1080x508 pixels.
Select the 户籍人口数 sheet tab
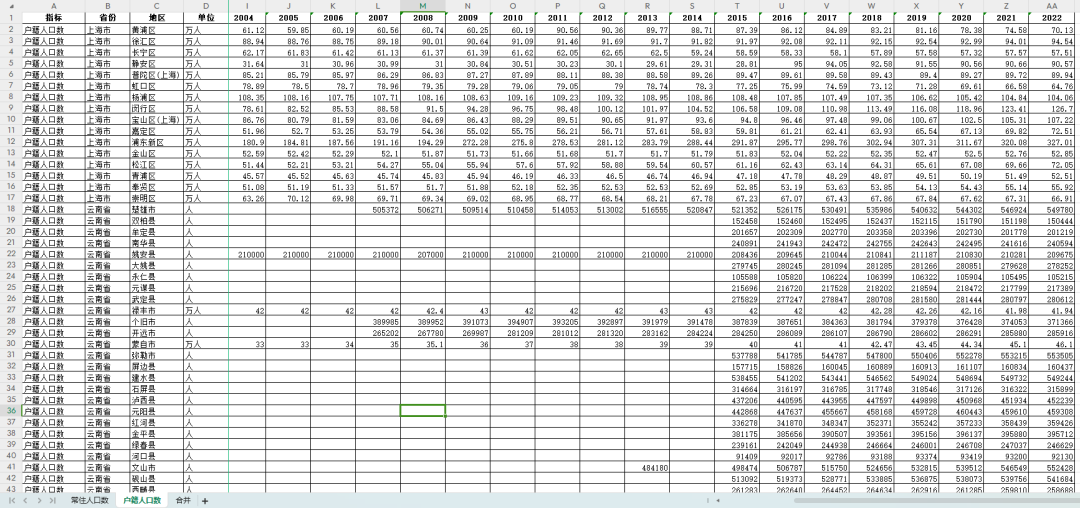[x=141, y=500]
